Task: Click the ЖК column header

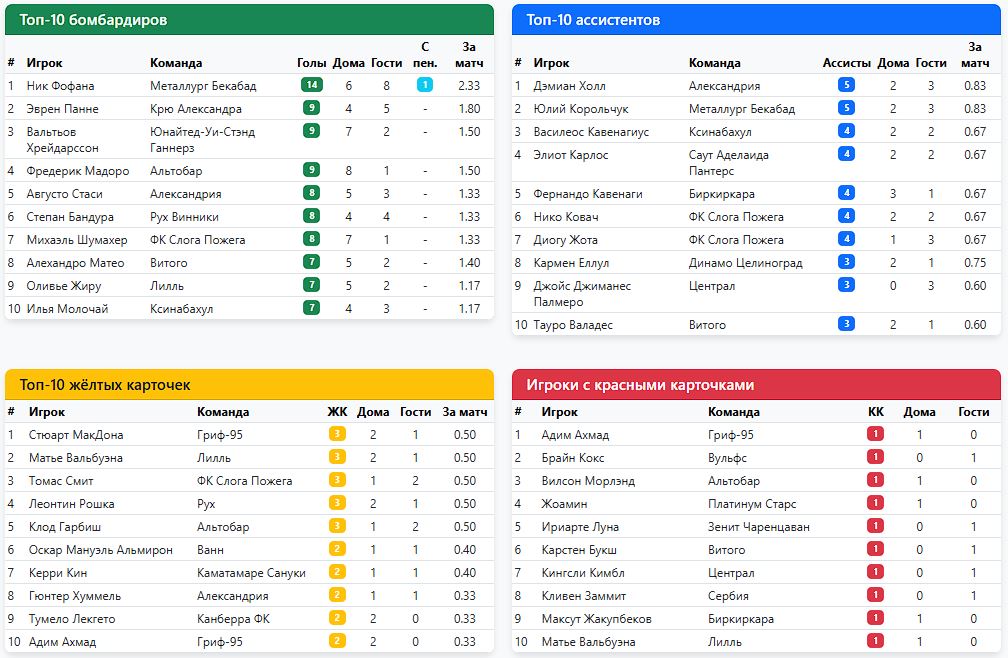Action: (x=337, y=412)
